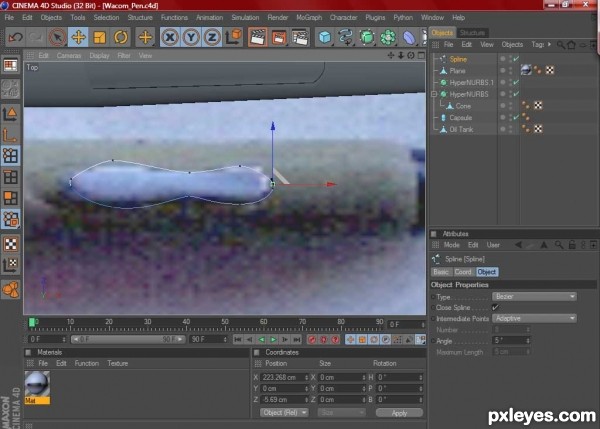
Task: Render to Picture Viewer icon
Action: (x=279, y=38)
